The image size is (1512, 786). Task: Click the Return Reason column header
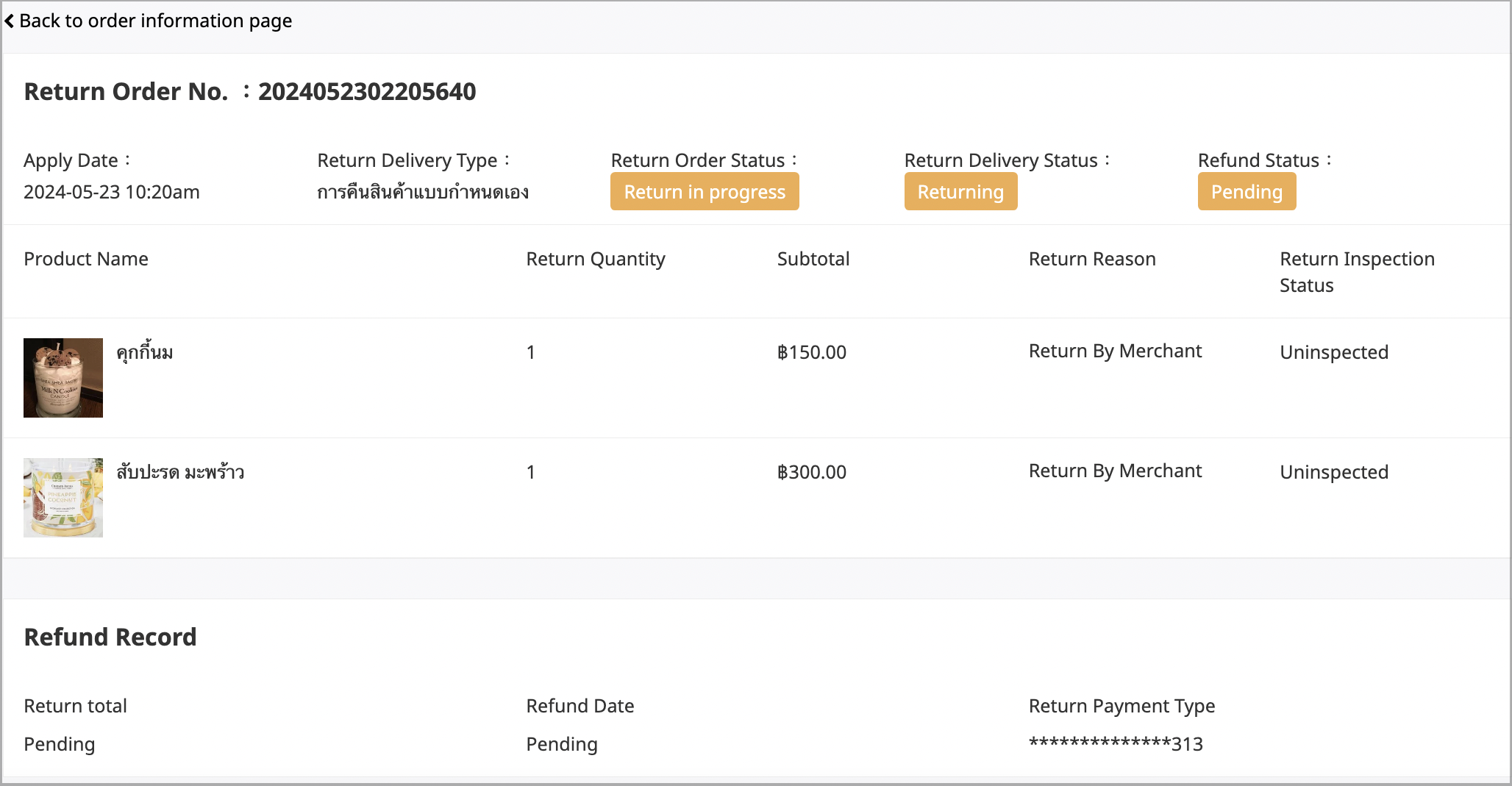(1092, 259)
